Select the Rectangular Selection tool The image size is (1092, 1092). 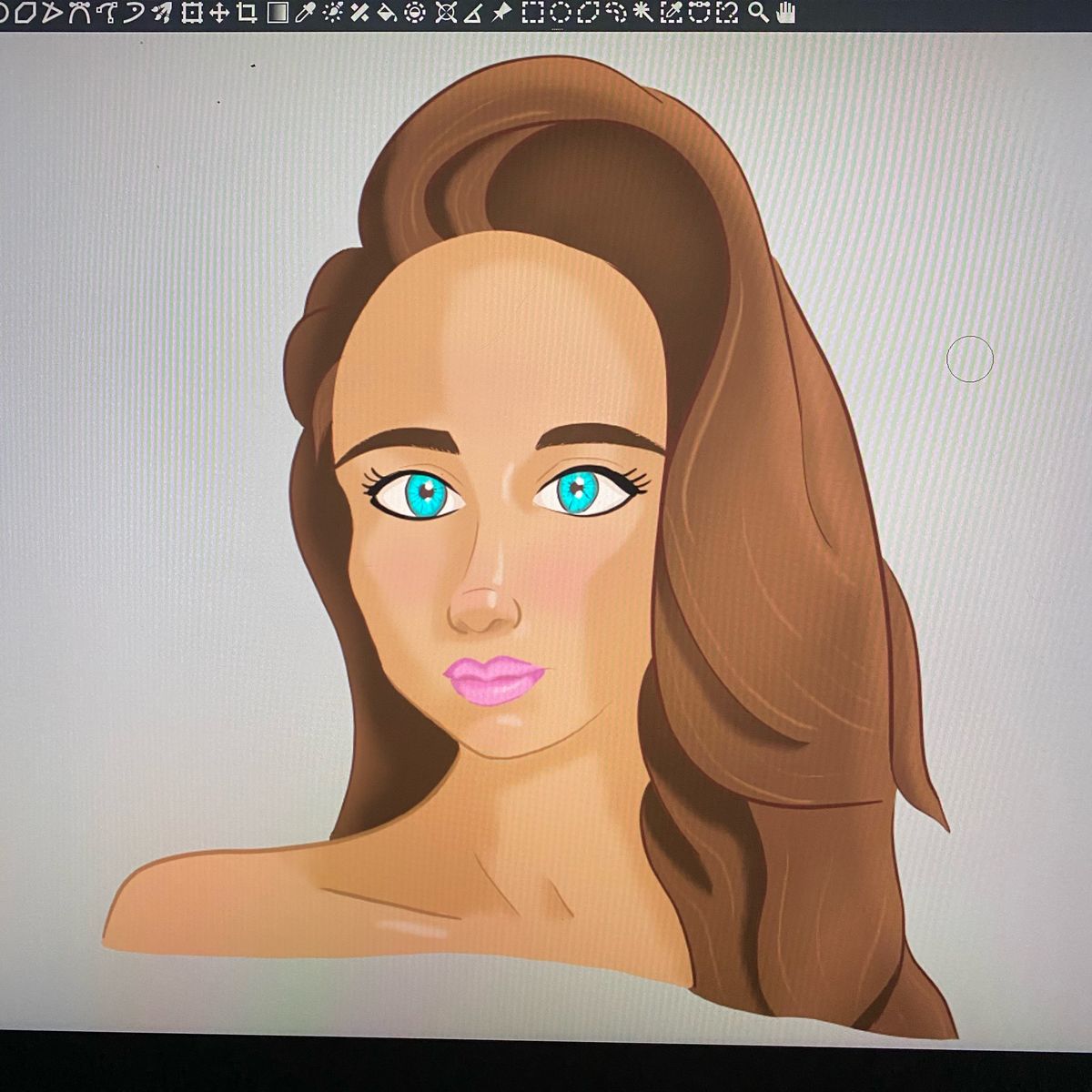tap(533, 13)
